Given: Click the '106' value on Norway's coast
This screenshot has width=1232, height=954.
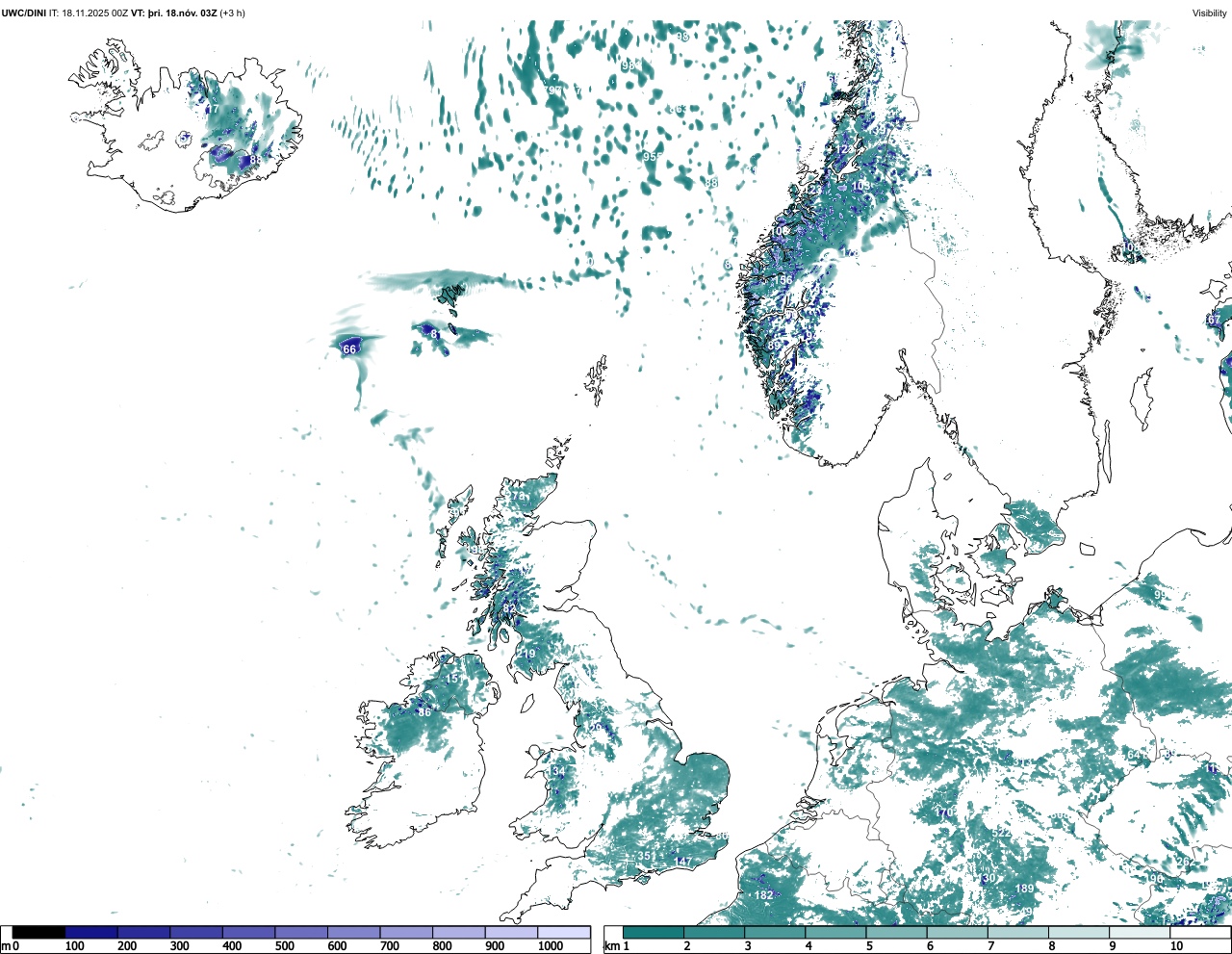Looking at the screenshot, I should (x=780, y=231).
